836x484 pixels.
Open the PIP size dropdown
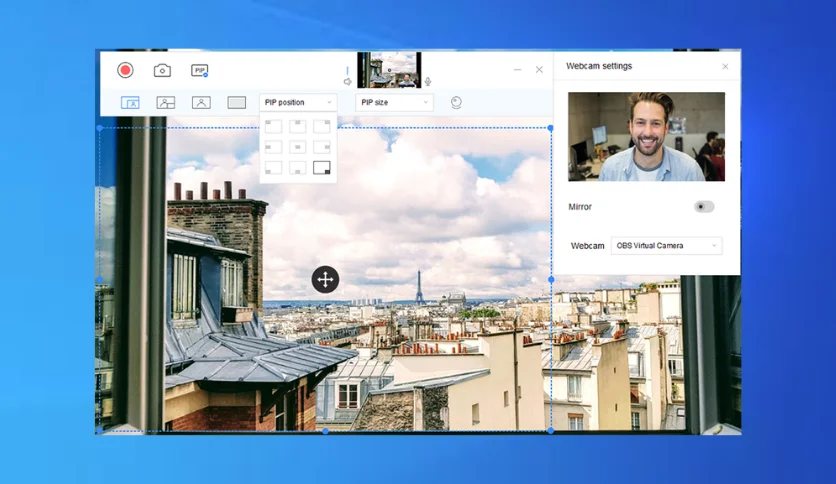[x=394, y=102]
